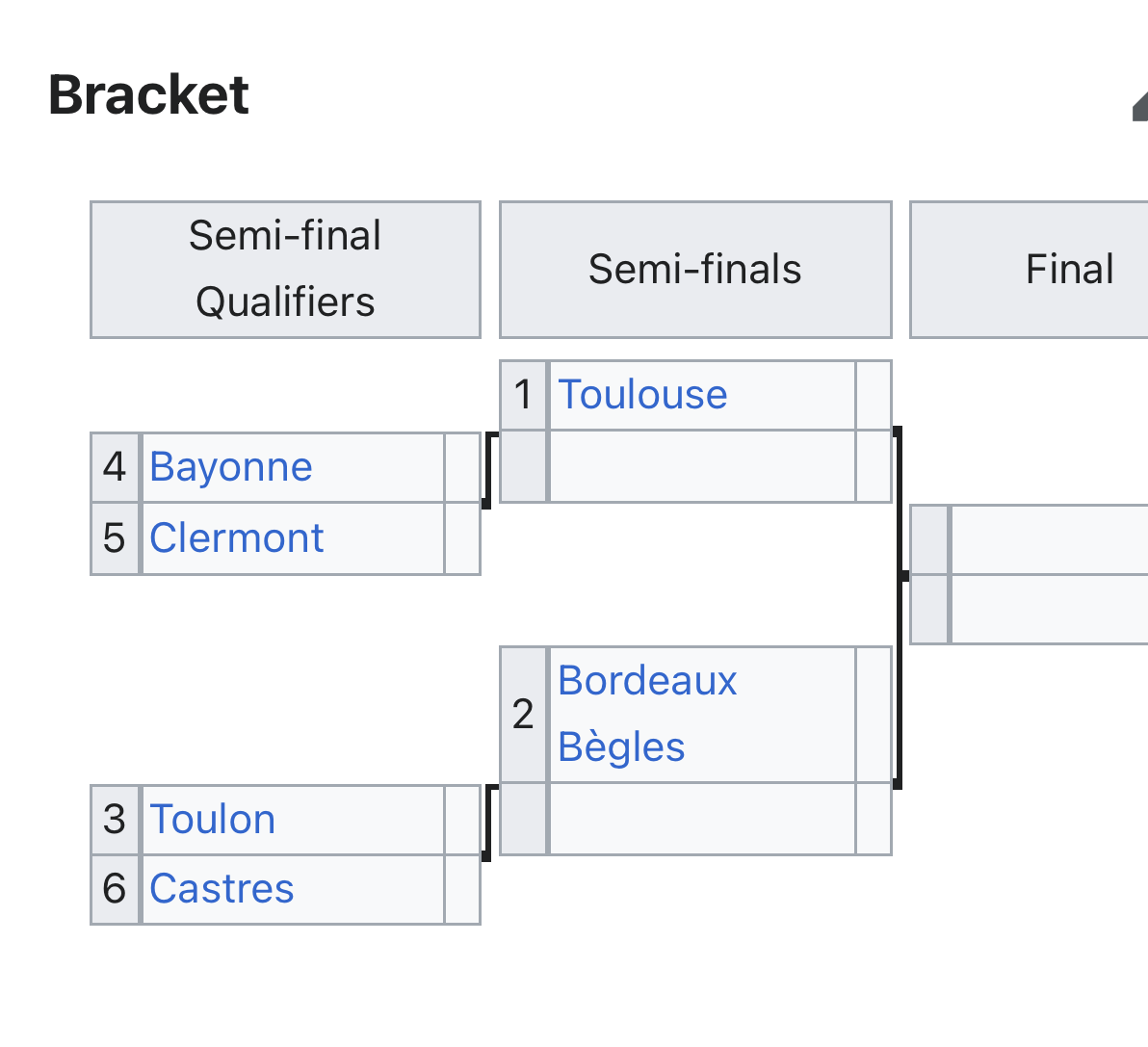Open the Toulon team page link
The image size is (1148, 1047).
click(213, 820)
